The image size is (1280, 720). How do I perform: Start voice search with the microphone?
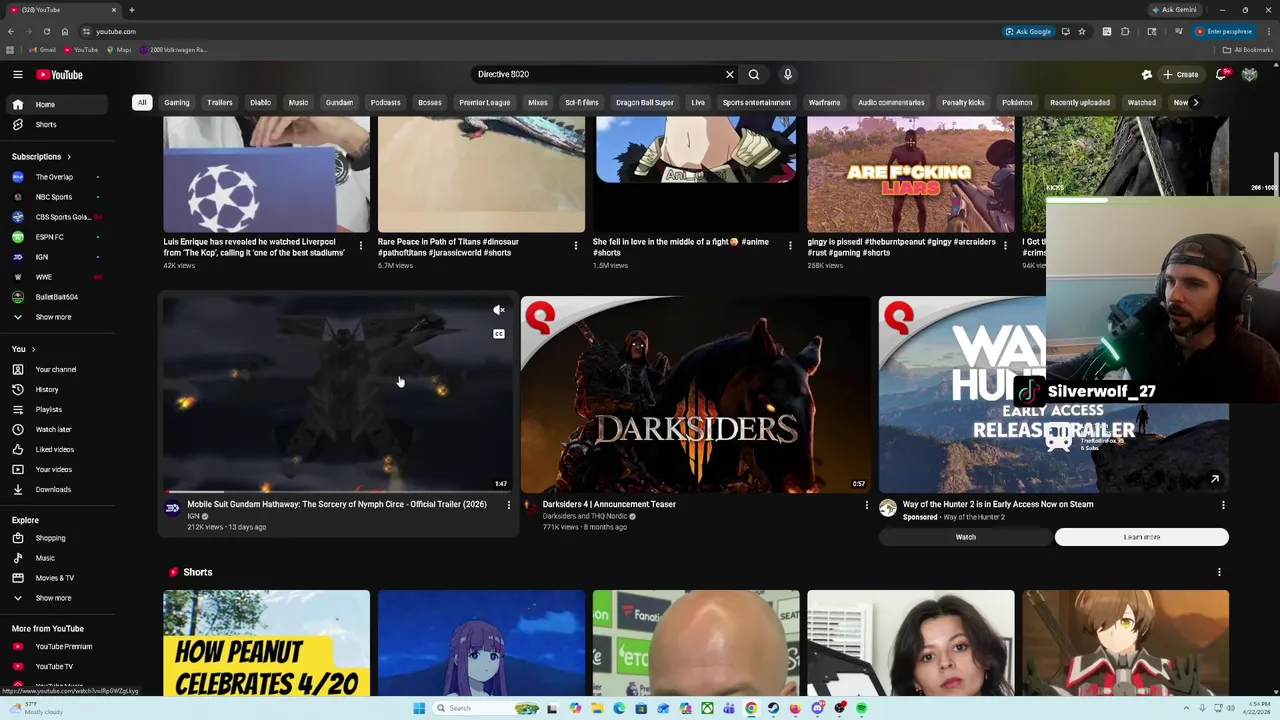pyautogui.click(x=788, y=74)
